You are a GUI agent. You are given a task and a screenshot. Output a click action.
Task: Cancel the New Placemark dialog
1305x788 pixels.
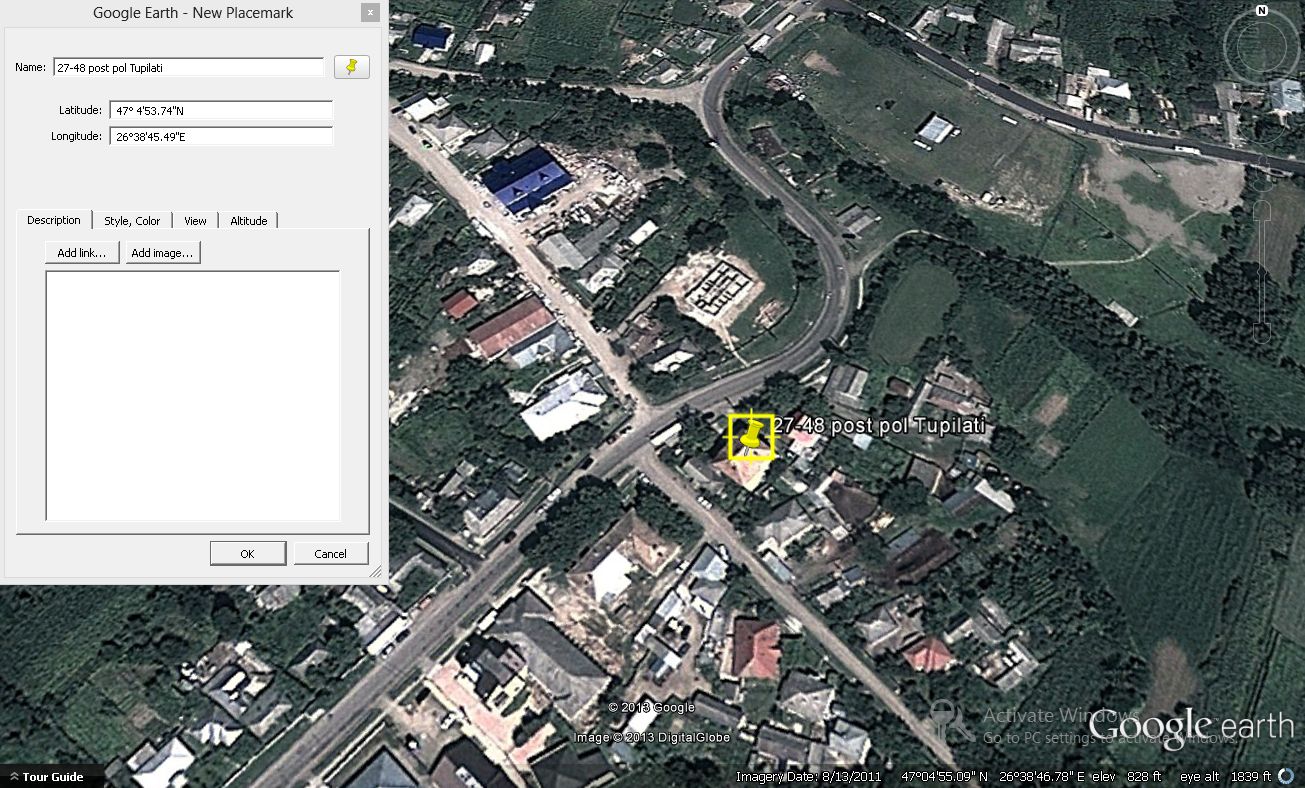pos(330,554)
